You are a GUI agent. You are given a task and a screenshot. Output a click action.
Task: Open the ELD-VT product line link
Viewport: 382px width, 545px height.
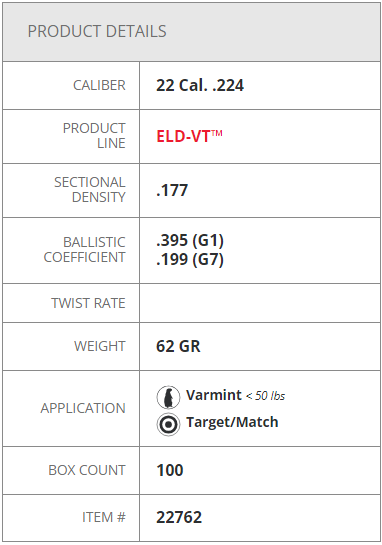tap(189, 136)
